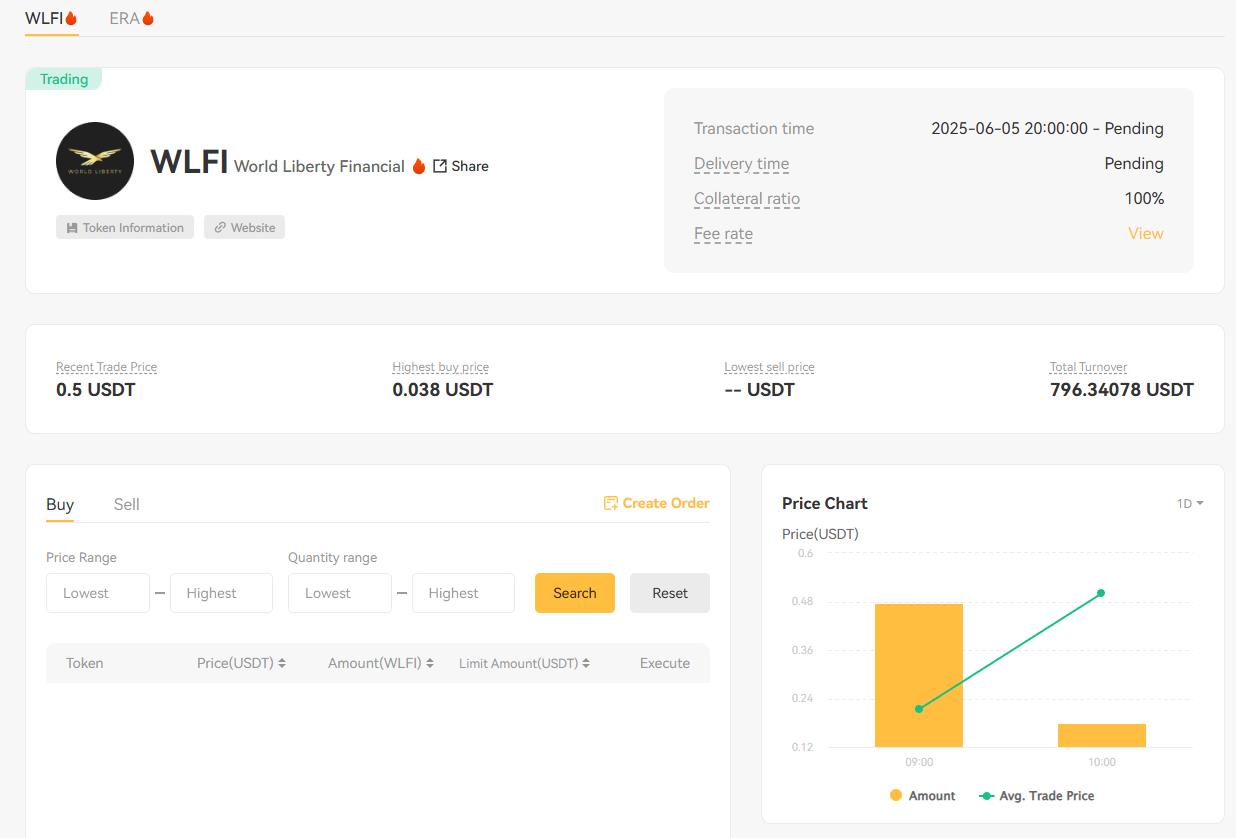Click the 0.038 USDT highest buy value
The image size is (1236, 838).
[443, 390]
